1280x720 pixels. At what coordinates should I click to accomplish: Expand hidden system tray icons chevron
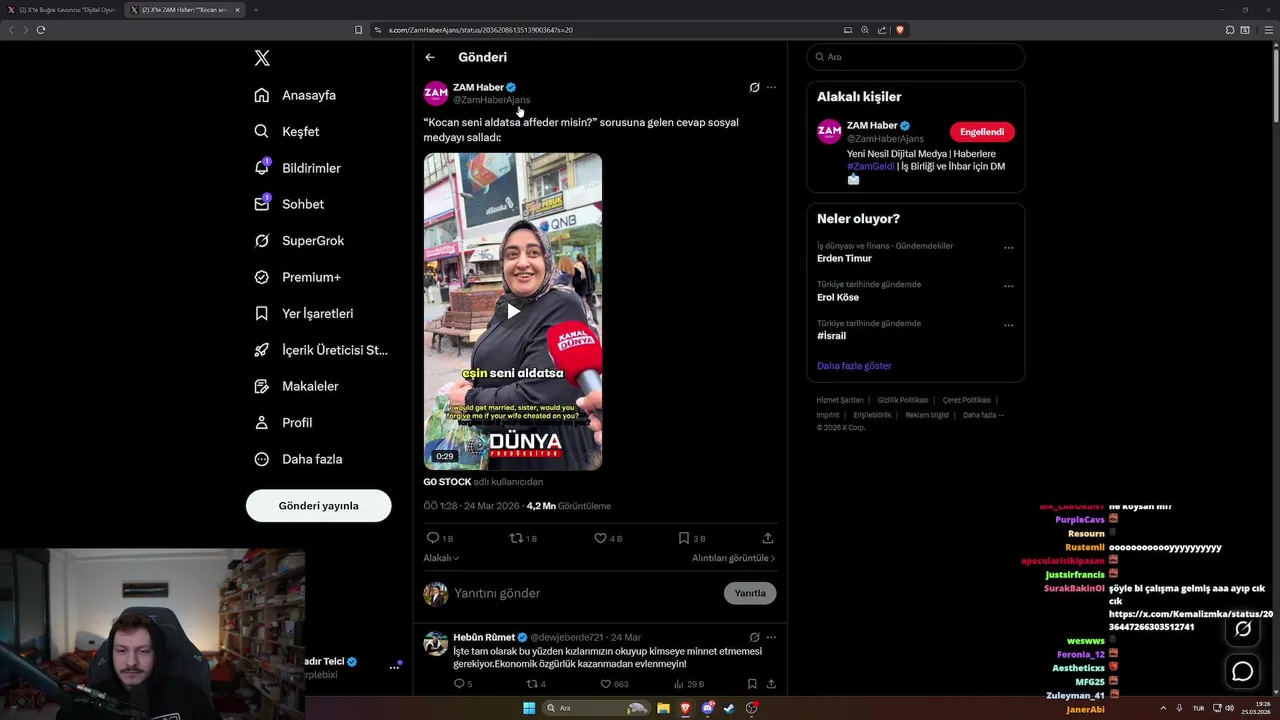[x=1163, y=708]
